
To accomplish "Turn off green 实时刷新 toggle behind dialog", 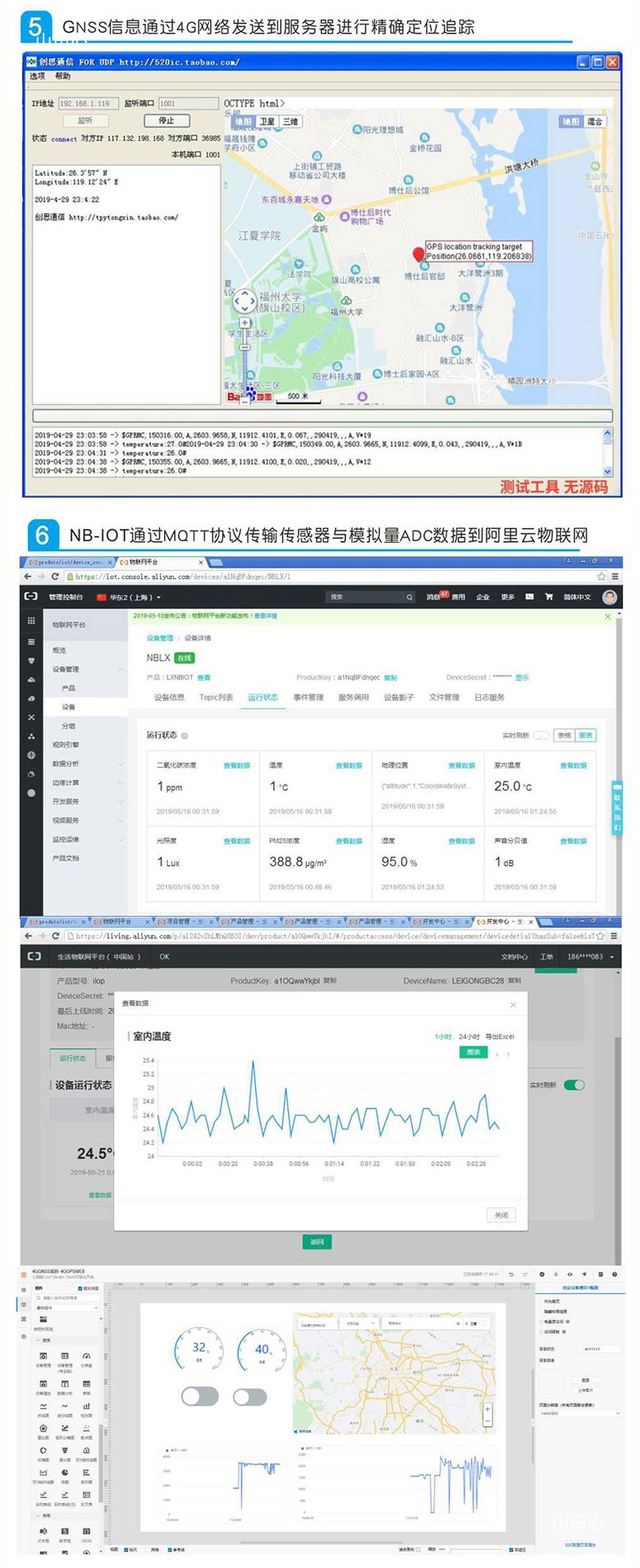I will click(574, 1085).
